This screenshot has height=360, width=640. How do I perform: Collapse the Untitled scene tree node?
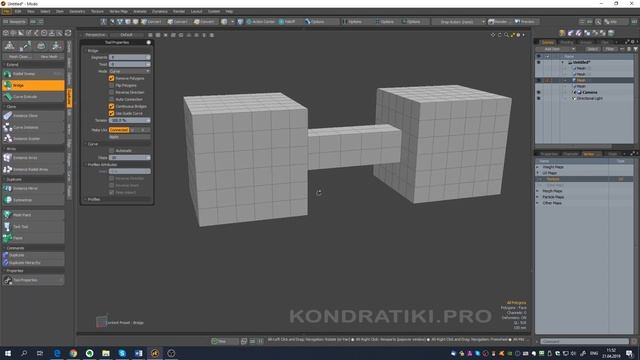[x=562, y=62]
